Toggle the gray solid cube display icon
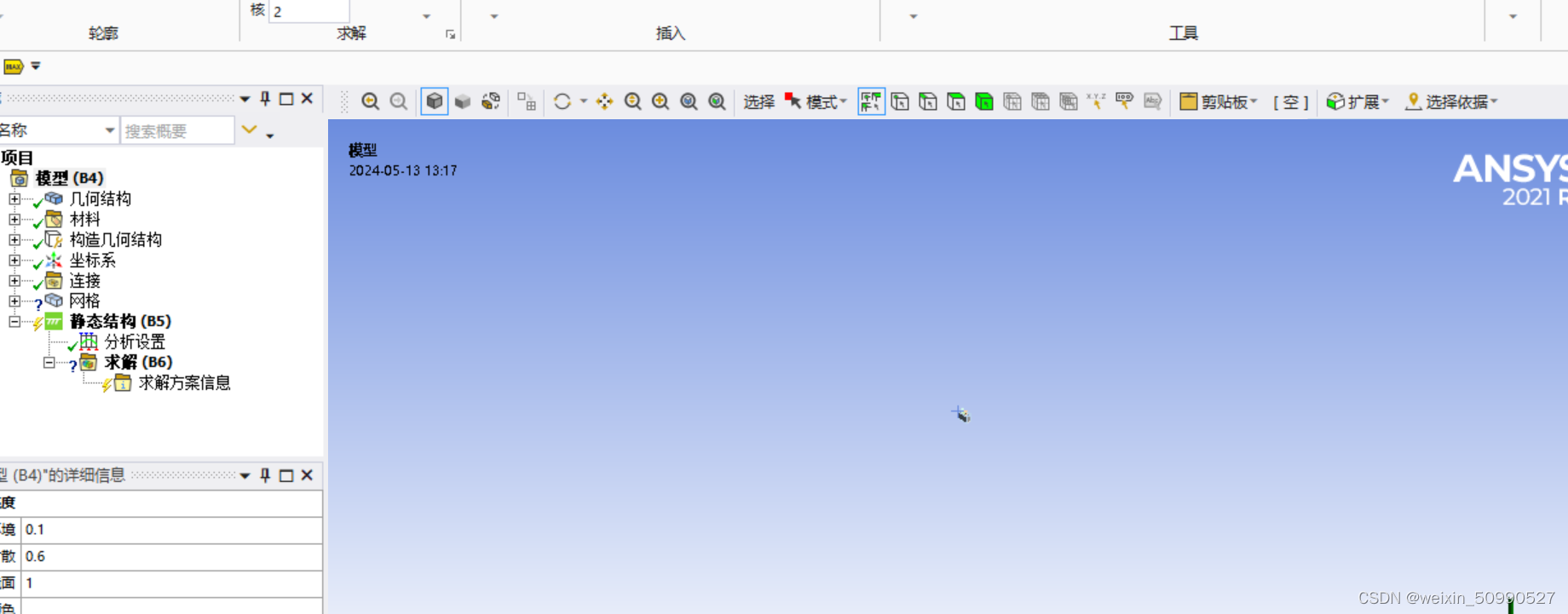 [463, 101]
